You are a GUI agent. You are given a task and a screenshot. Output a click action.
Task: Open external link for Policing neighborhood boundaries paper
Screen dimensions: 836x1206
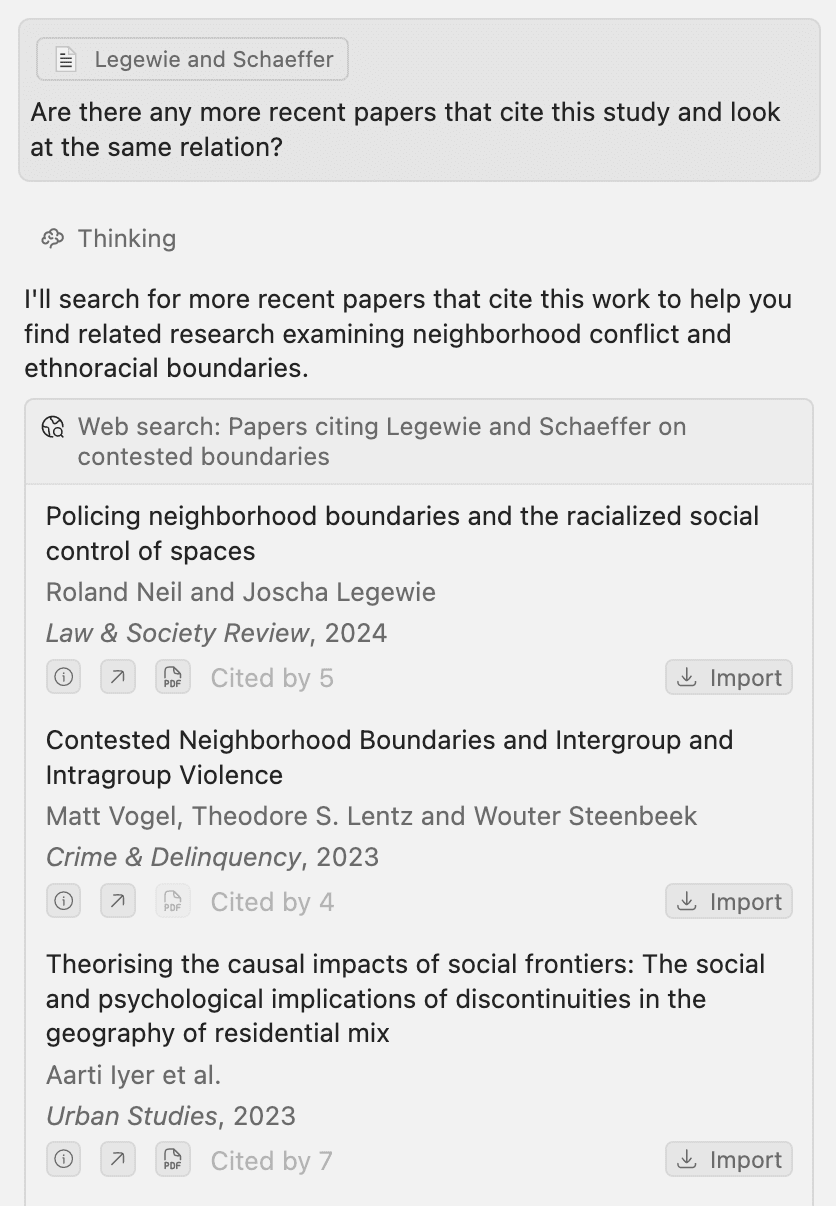tap(118, 677)
